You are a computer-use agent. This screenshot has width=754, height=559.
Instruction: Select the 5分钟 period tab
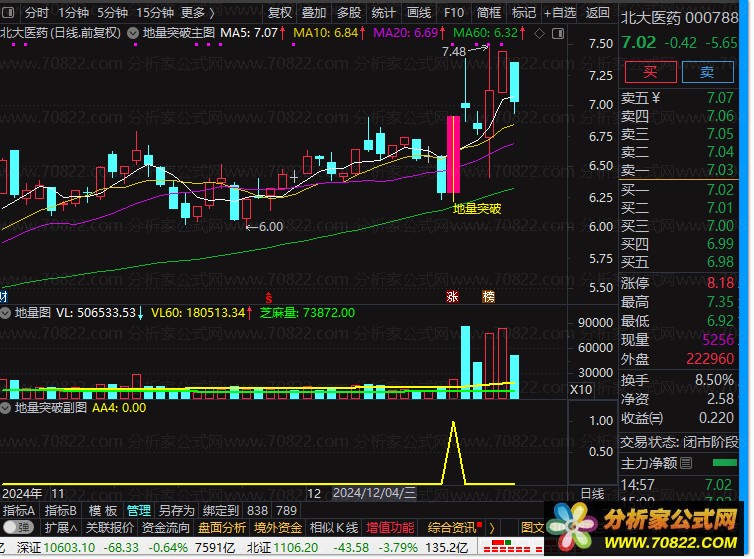[x=113, y=12]
